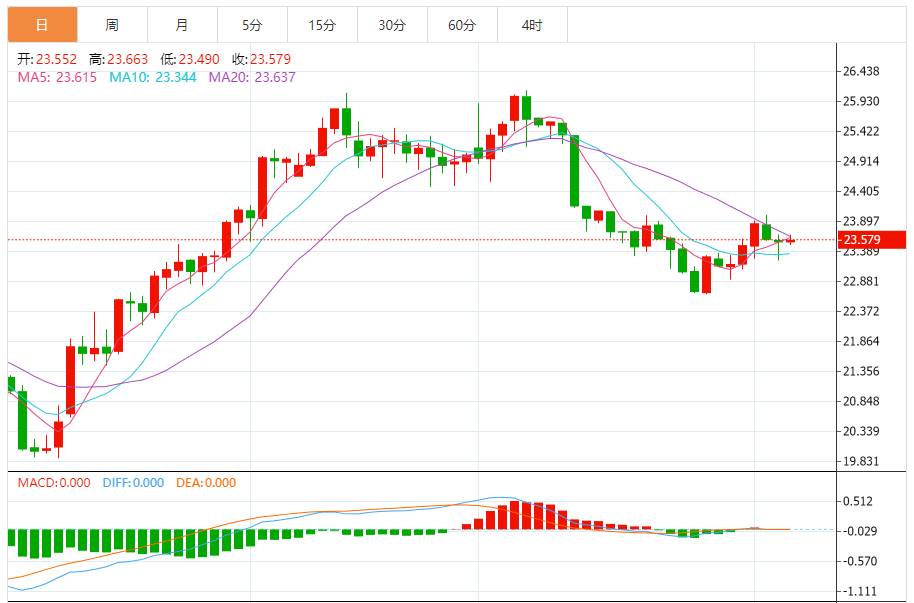The image size is (914, 603).
Task: Click the DIFF:0.000 indicator label
Action: (133, 483)
